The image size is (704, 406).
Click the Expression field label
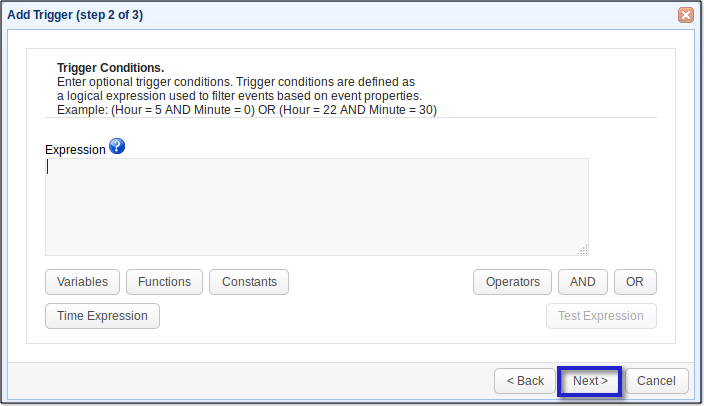tap(75, 150)
